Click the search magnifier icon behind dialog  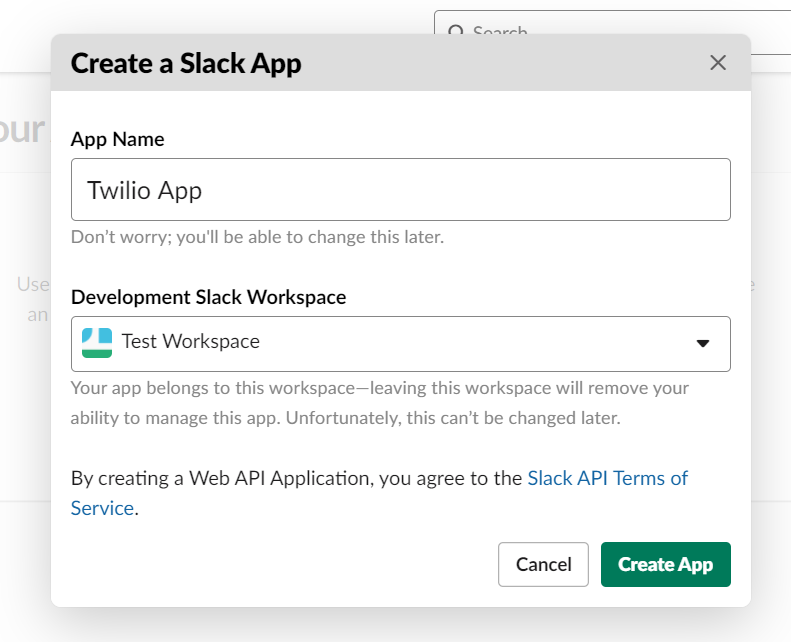point(456,32)
